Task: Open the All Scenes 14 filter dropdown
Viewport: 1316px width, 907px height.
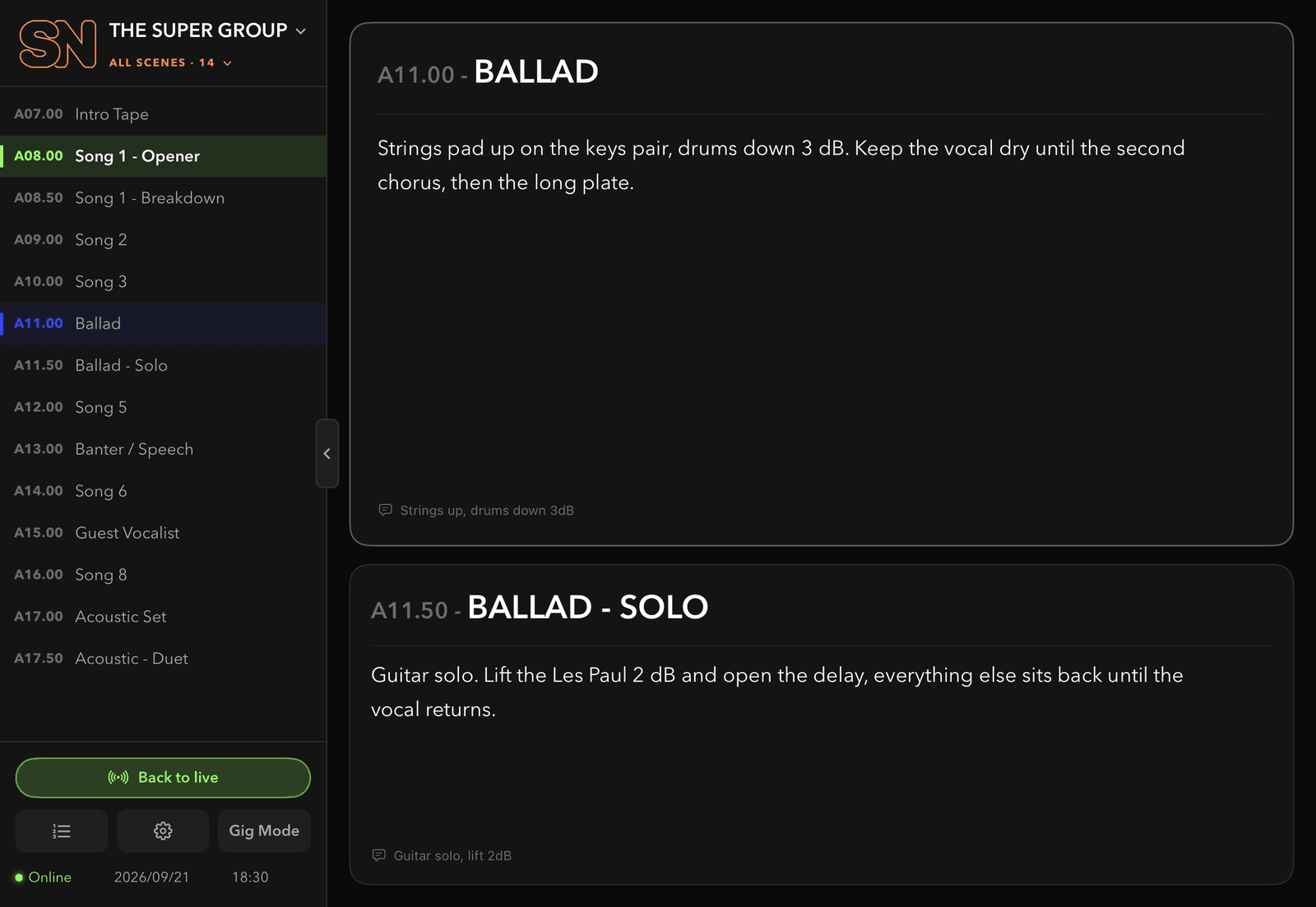Action: click(x=170, y=62)
